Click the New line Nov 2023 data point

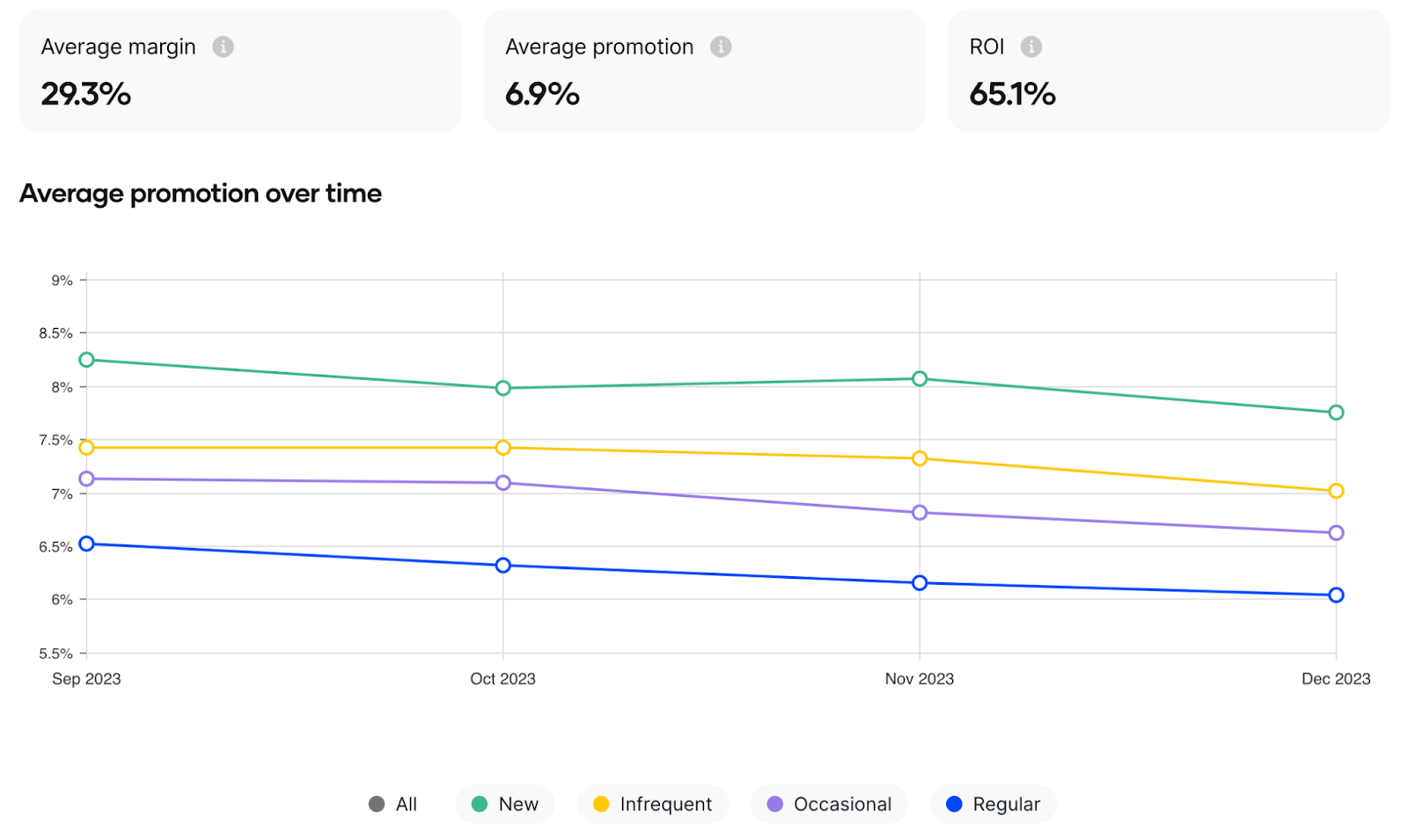(x=920, y=379)
